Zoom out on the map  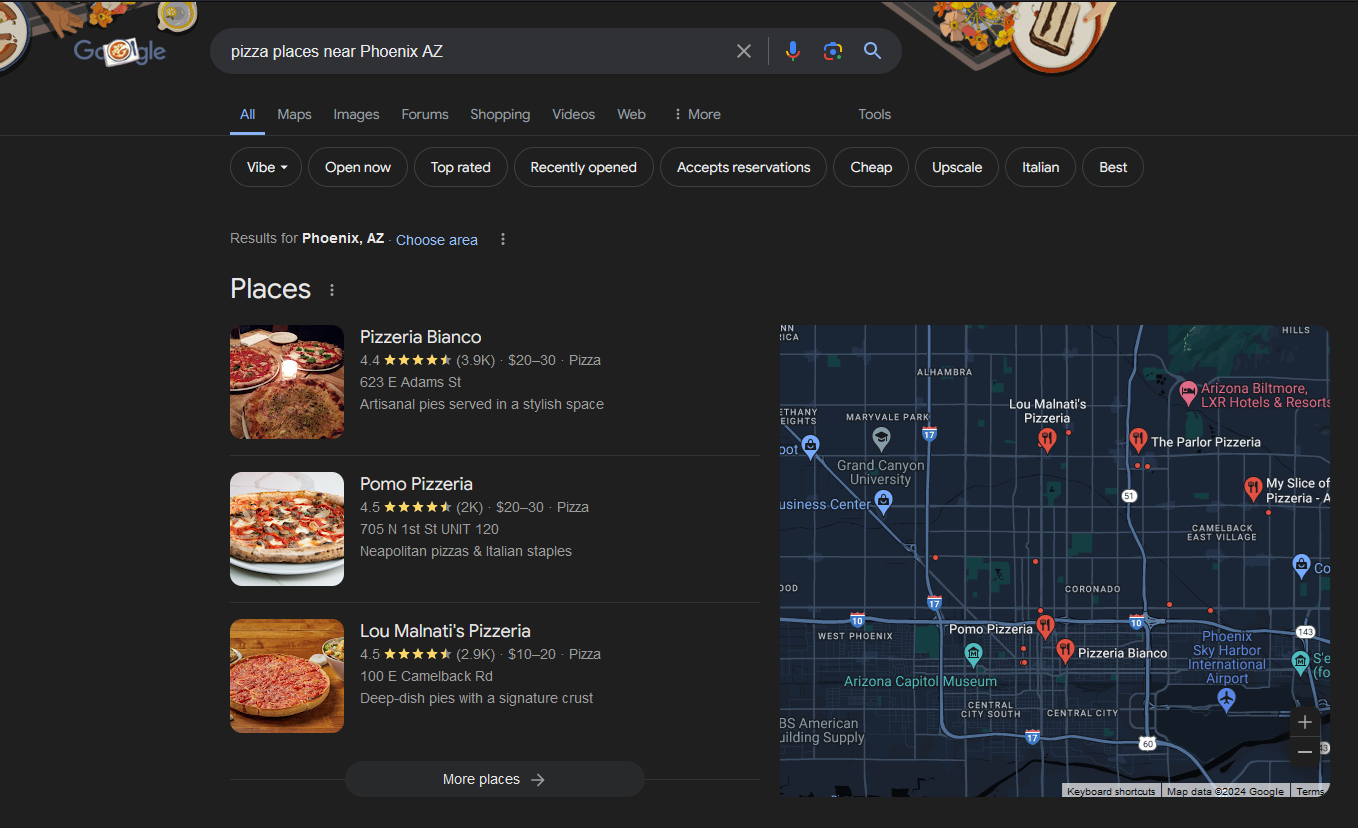(1304, 752)
